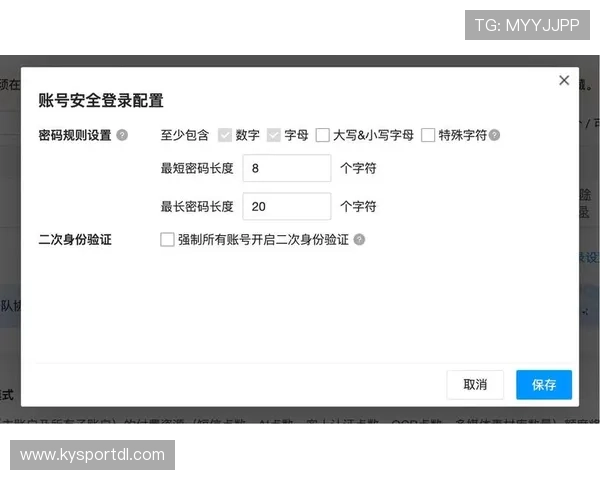Select the 二次身份验证 label text

[75, 240]
